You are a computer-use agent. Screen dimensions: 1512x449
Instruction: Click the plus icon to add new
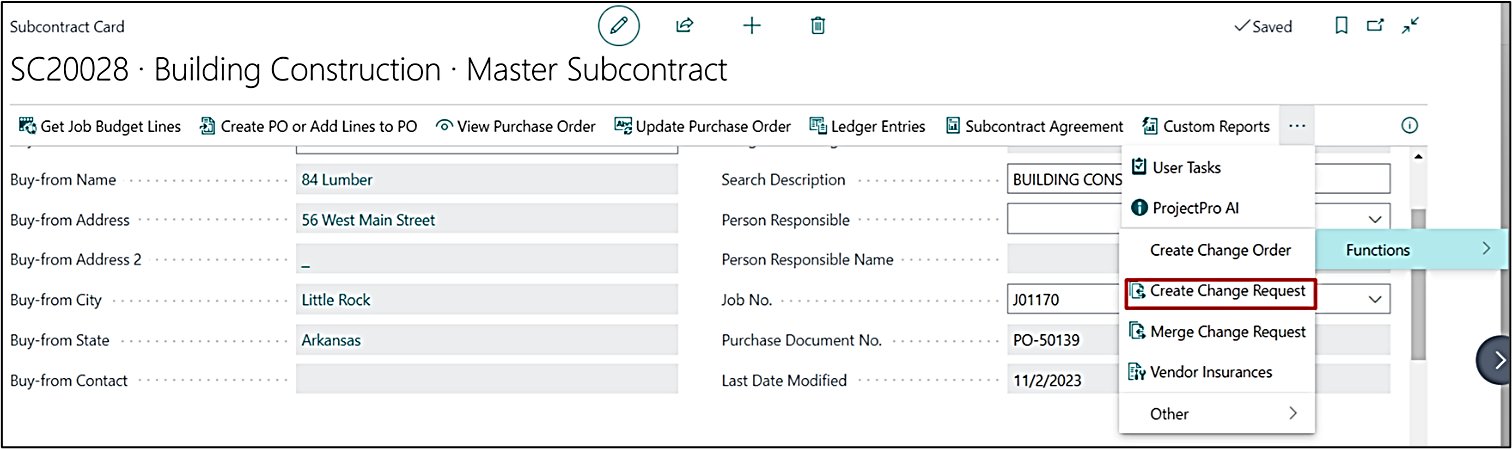click(x=752, y=26)
